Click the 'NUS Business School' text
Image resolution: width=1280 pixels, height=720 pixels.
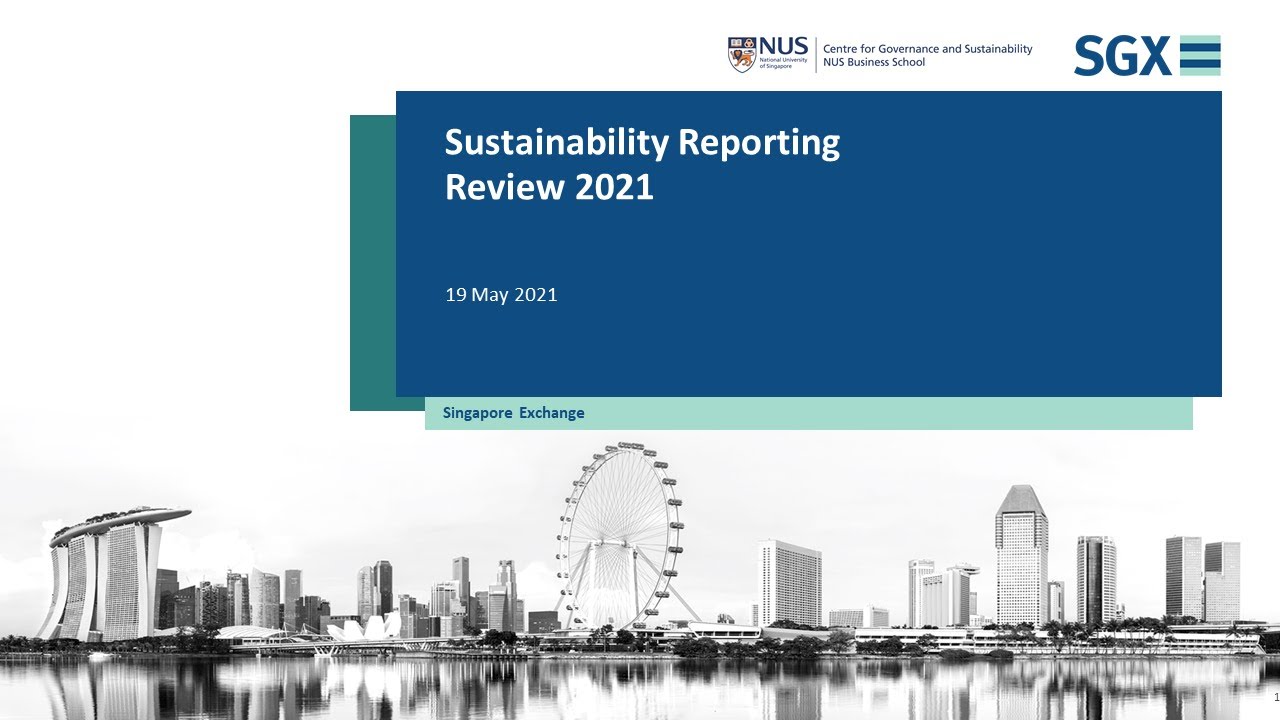pos(874,62)
